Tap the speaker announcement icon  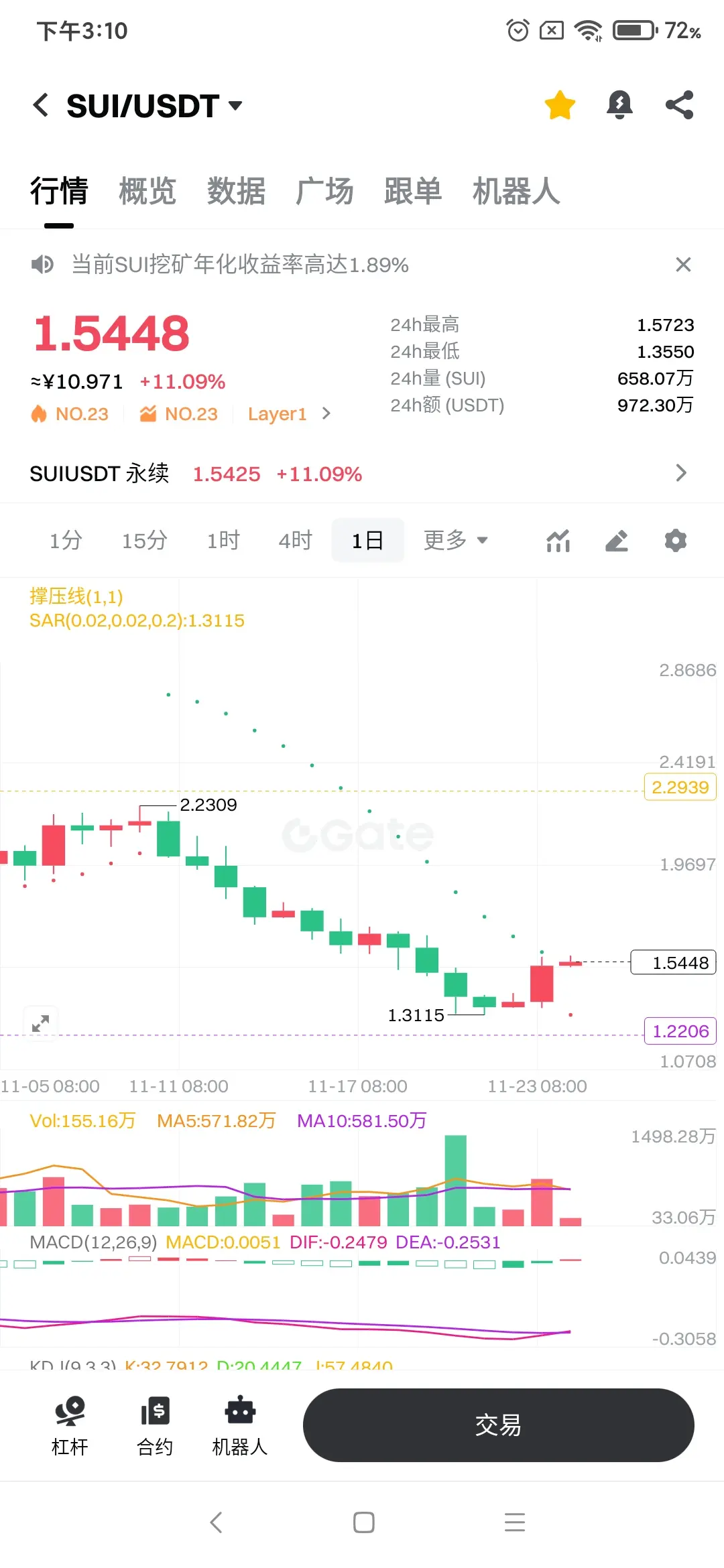[x=42, y=265]
